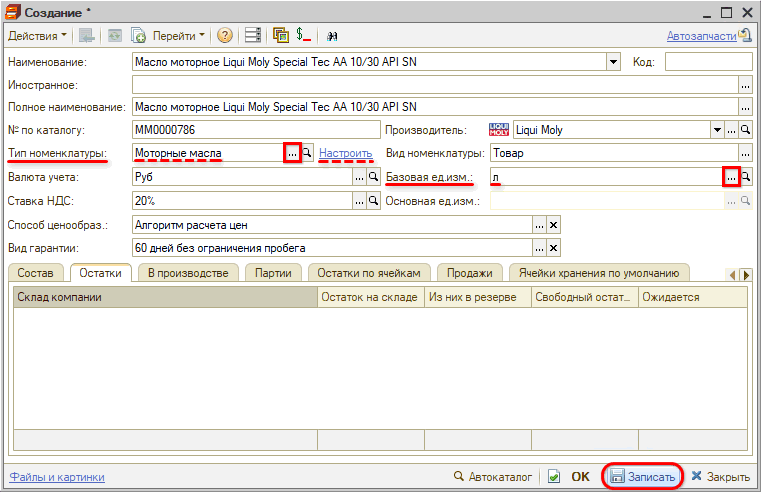The height and width of the screenshot is (492, 761).
Task: Open the Файлы и картинки link
Action: pos(57,477)
